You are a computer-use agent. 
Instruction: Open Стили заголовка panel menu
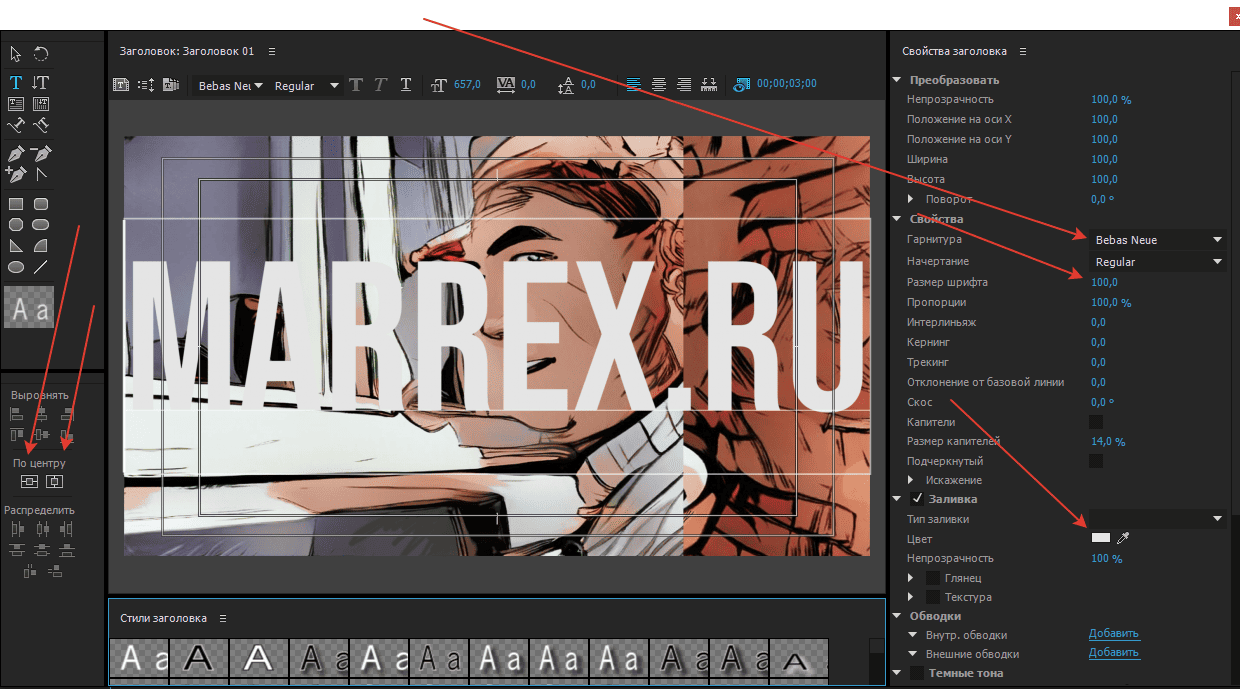[x=224, y=618]
